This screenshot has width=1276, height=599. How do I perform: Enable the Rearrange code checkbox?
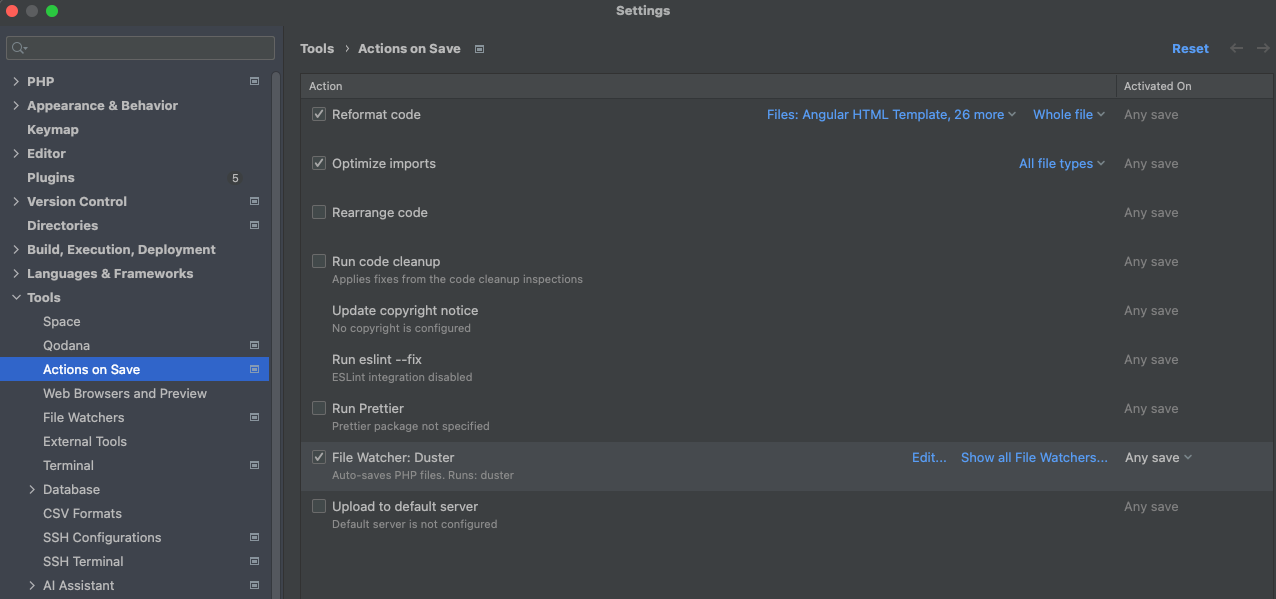click(x=319, y=212)
